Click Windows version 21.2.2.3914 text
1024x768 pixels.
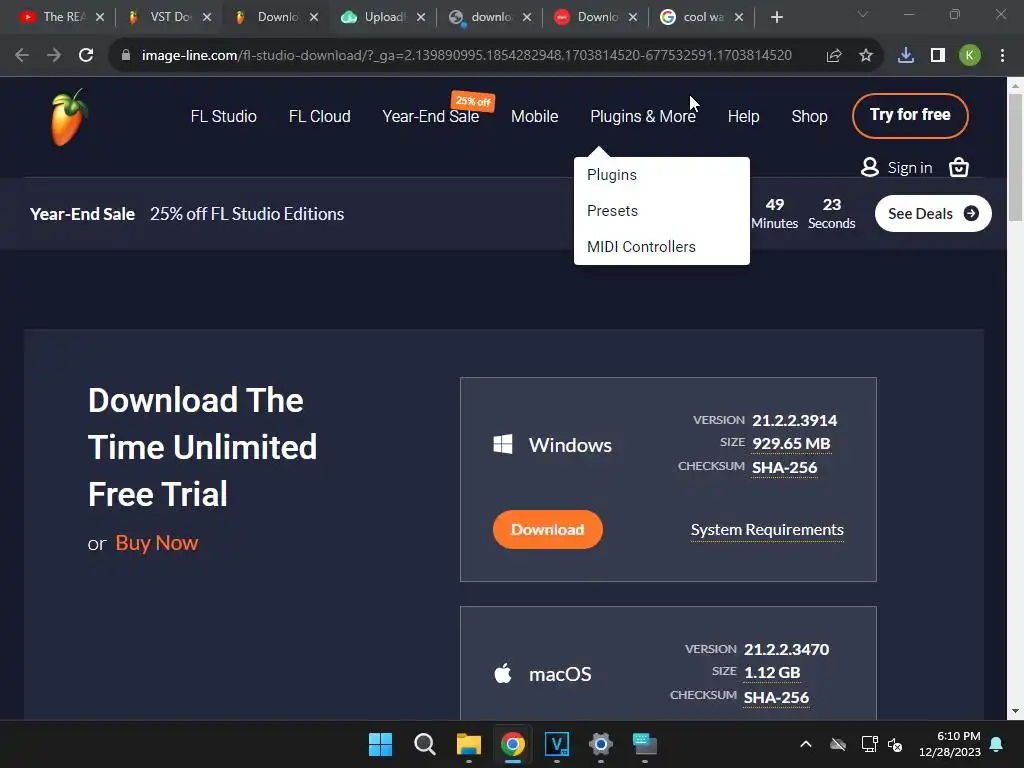tap(794, 420)
